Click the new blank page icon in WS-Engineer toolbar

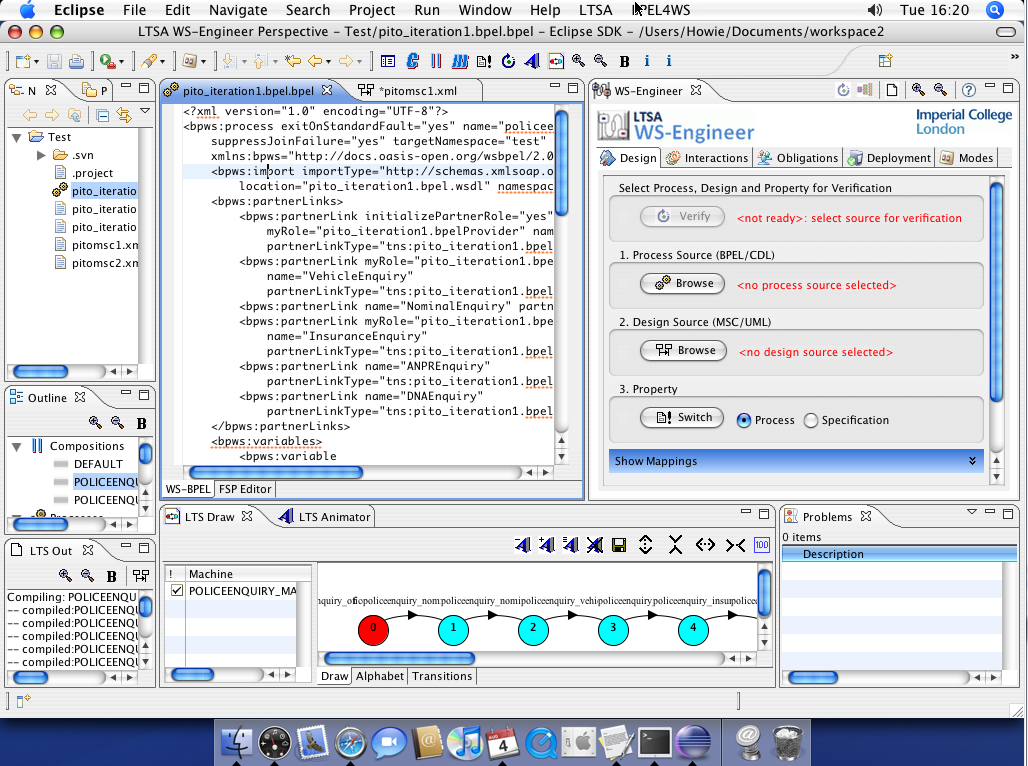point(892,90)
